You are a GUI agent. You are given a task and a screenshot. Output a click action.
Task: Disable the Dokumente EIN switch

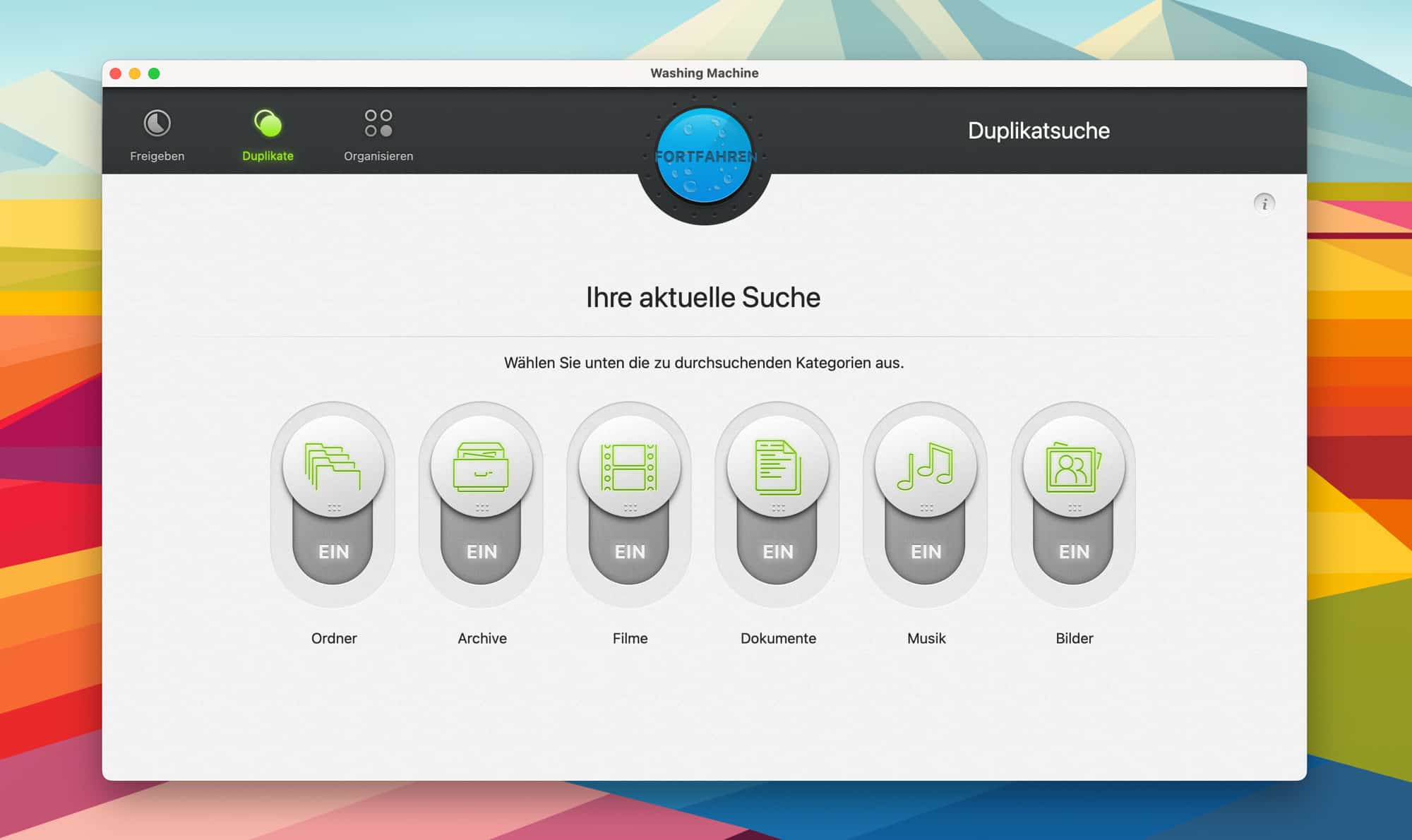point(778,552)
